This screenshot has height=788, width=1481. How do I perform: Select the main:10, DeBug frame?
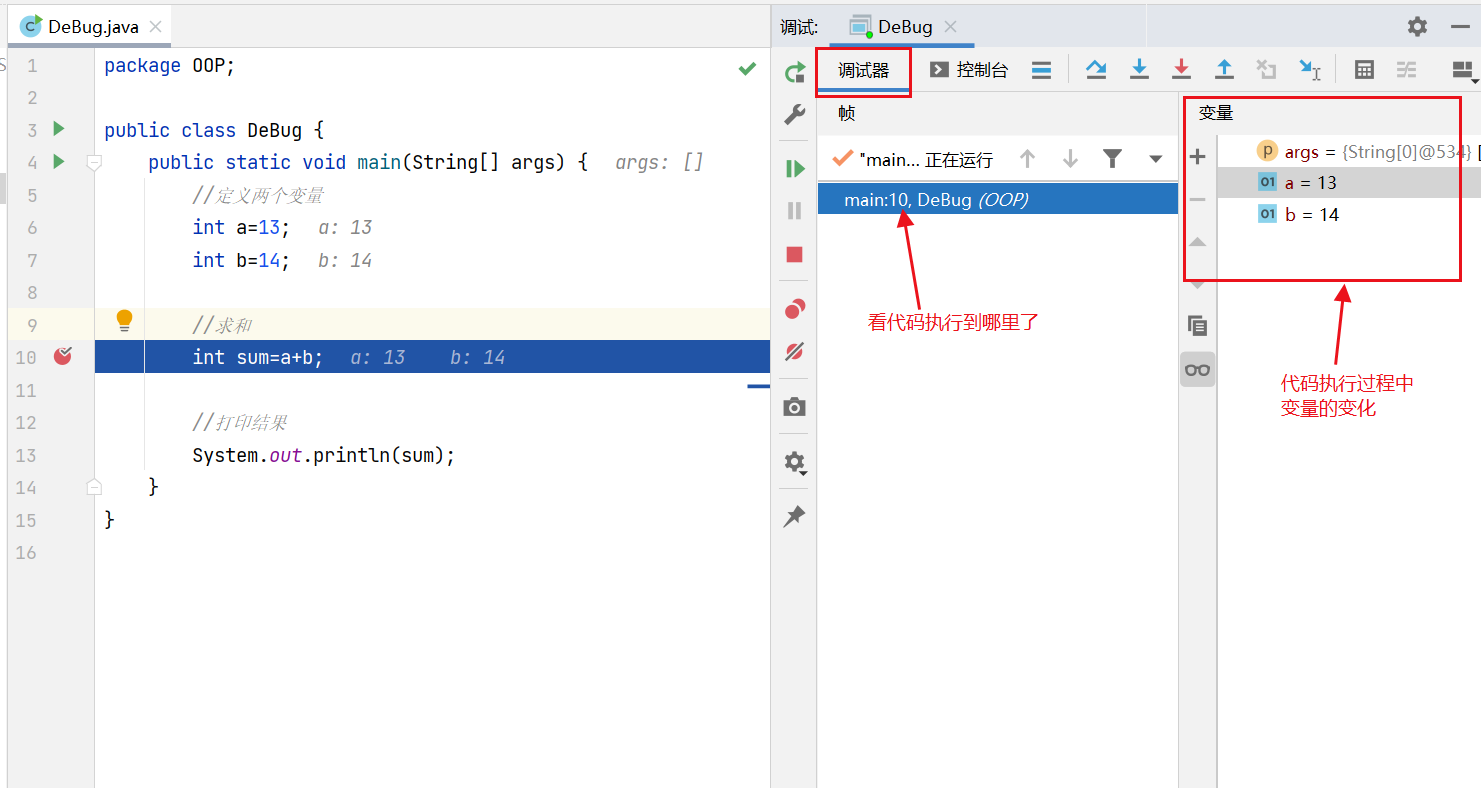(997, 199)
